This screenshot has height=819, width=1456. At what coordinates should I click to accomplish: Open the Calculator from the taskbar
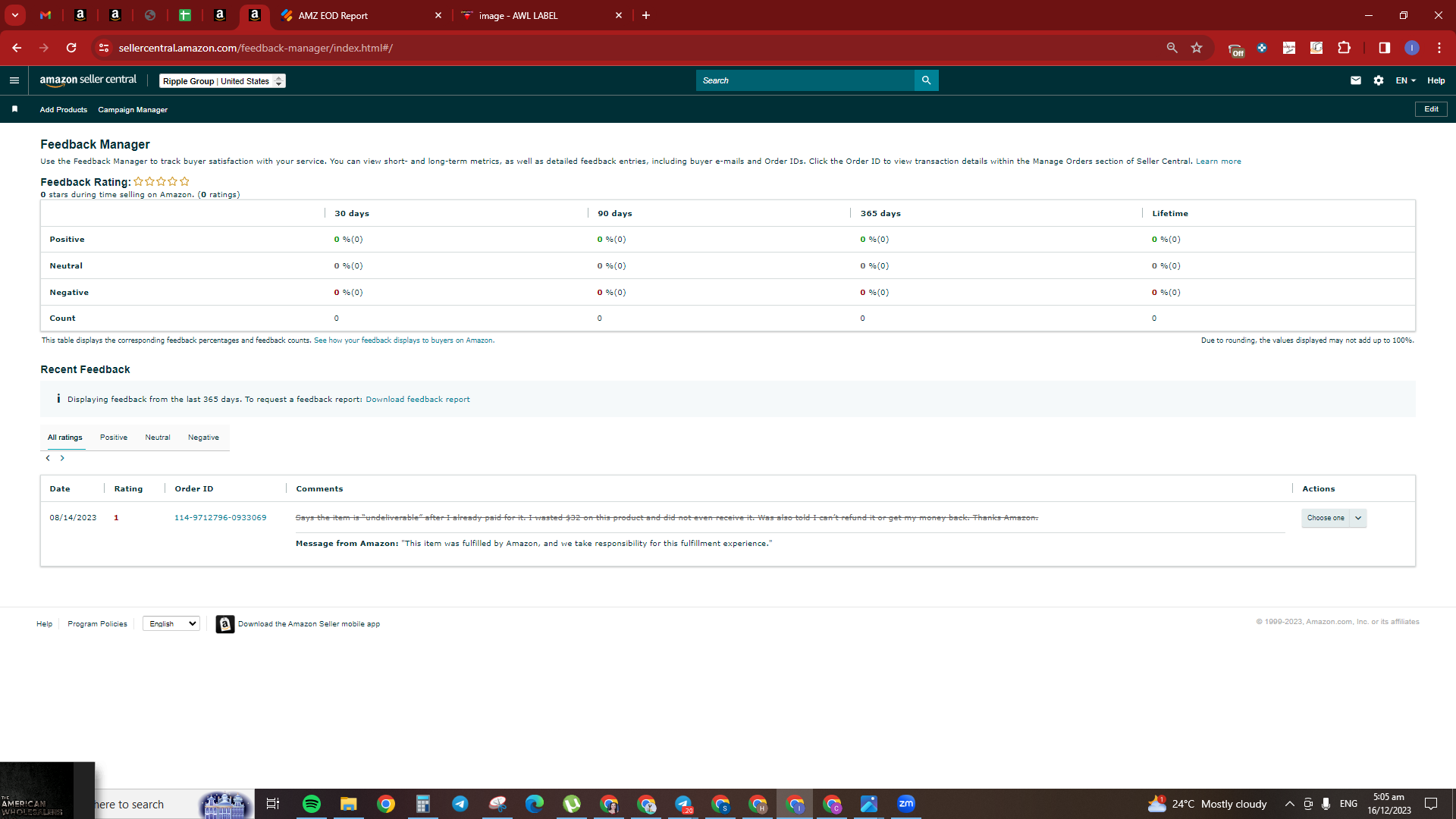click(x=423, y=804)
